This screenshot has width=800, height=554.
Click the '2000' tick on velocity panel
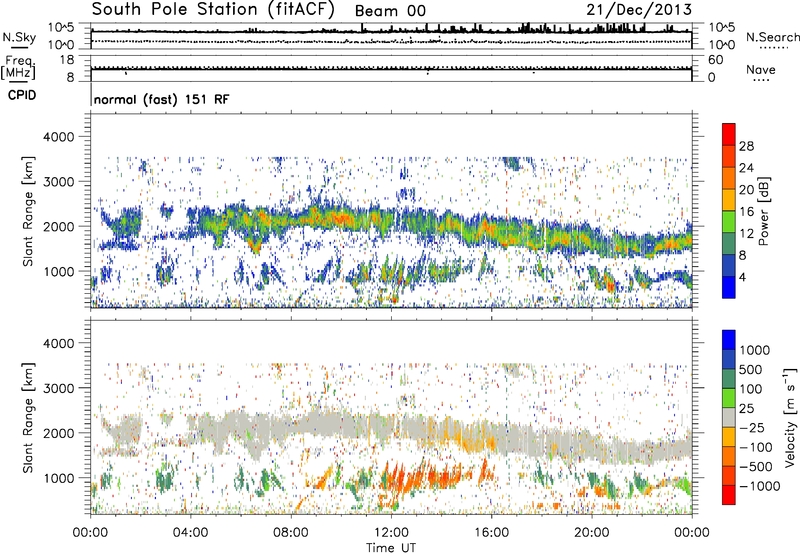[x=58, y=433]
